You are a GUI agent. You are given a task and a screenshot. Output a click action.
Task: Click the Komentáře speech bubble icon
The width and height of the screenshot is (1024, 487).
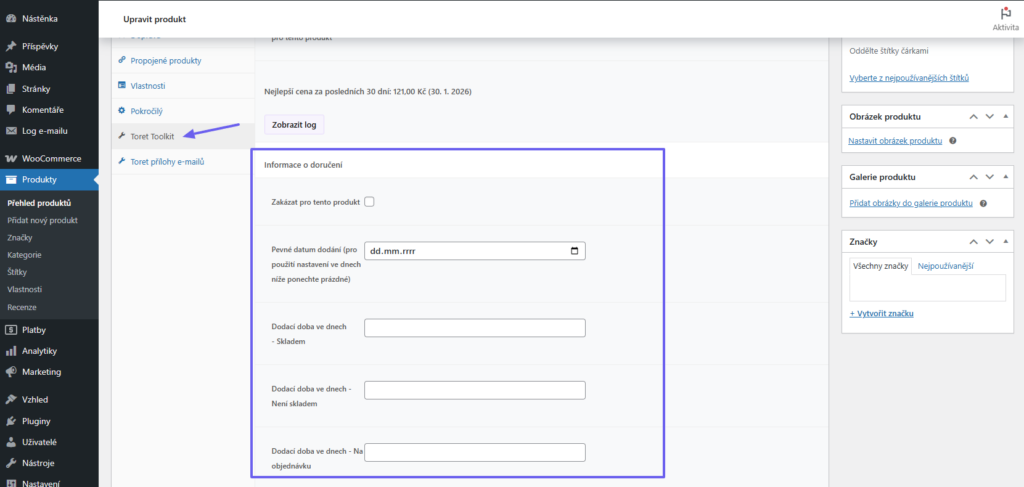[x=10, y=110]
